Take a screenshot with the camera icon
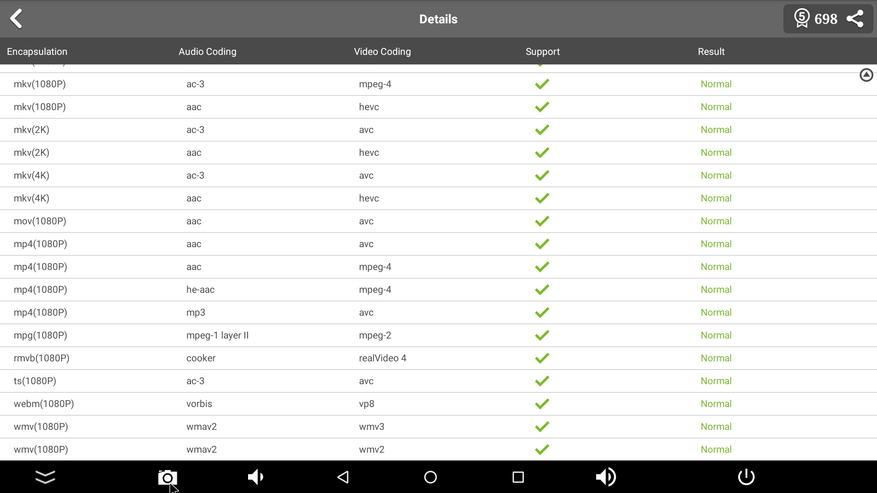The image size is (877, 493). [x=167, y=478]
